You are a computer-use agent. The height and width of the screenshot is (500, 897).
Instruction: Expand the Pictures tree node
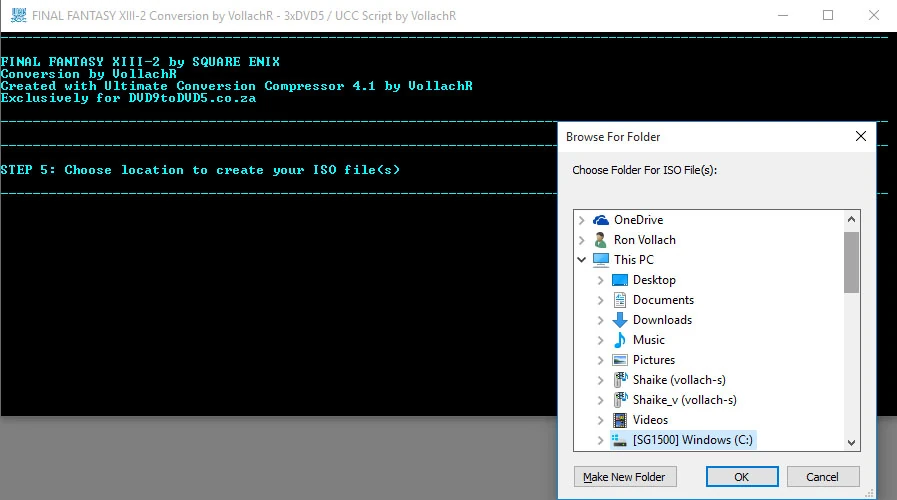pos(600,360)
